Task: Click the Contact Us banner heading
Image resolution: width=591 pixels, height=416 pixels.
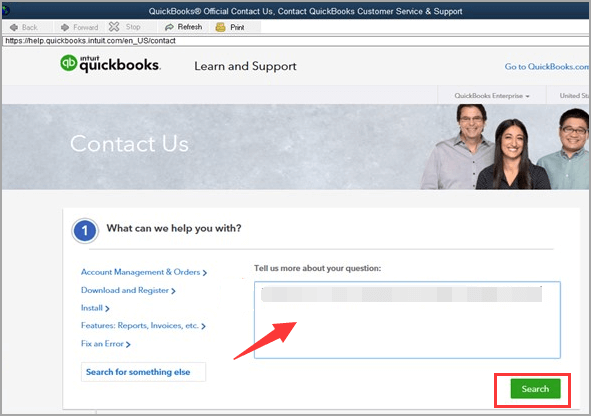Action: pos(129,144)
